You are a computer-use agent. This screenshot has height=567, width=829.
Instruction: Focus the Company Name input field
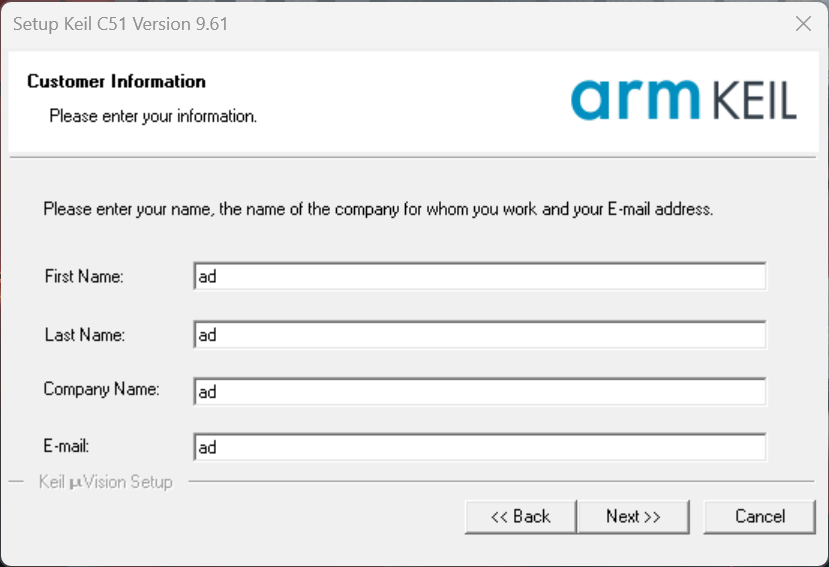(x=480, y=392)
